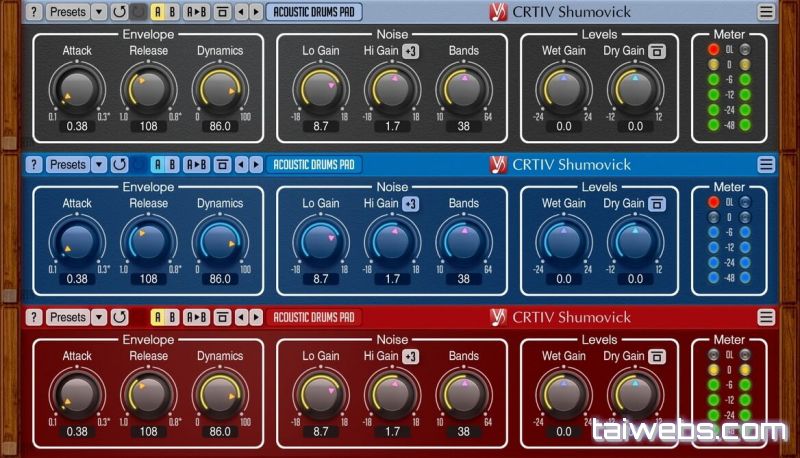Click the A▸B copy button in top toolbar
The height and width of the screenshot is (458, 800).
[196, 12]
